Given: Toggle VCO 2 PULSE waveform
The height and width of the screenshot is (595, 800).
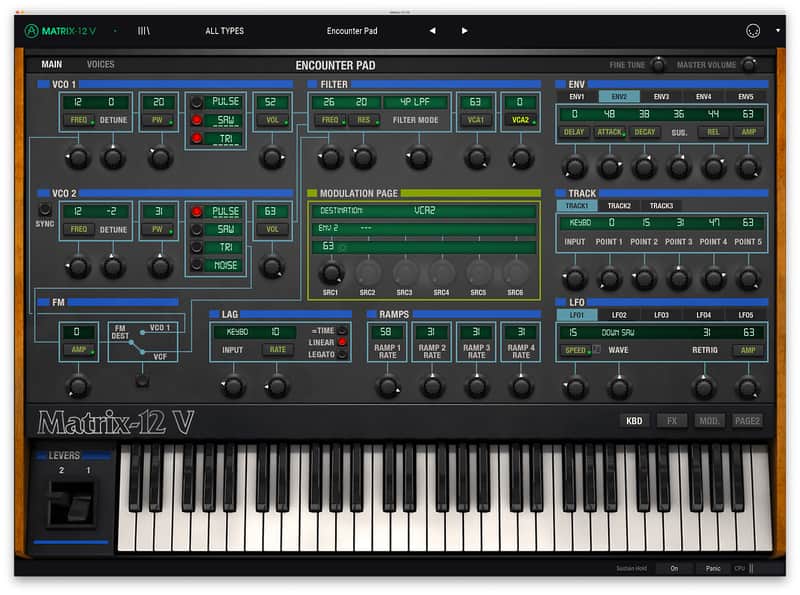Looking at the screenshot, I should (x=196, y=211).
